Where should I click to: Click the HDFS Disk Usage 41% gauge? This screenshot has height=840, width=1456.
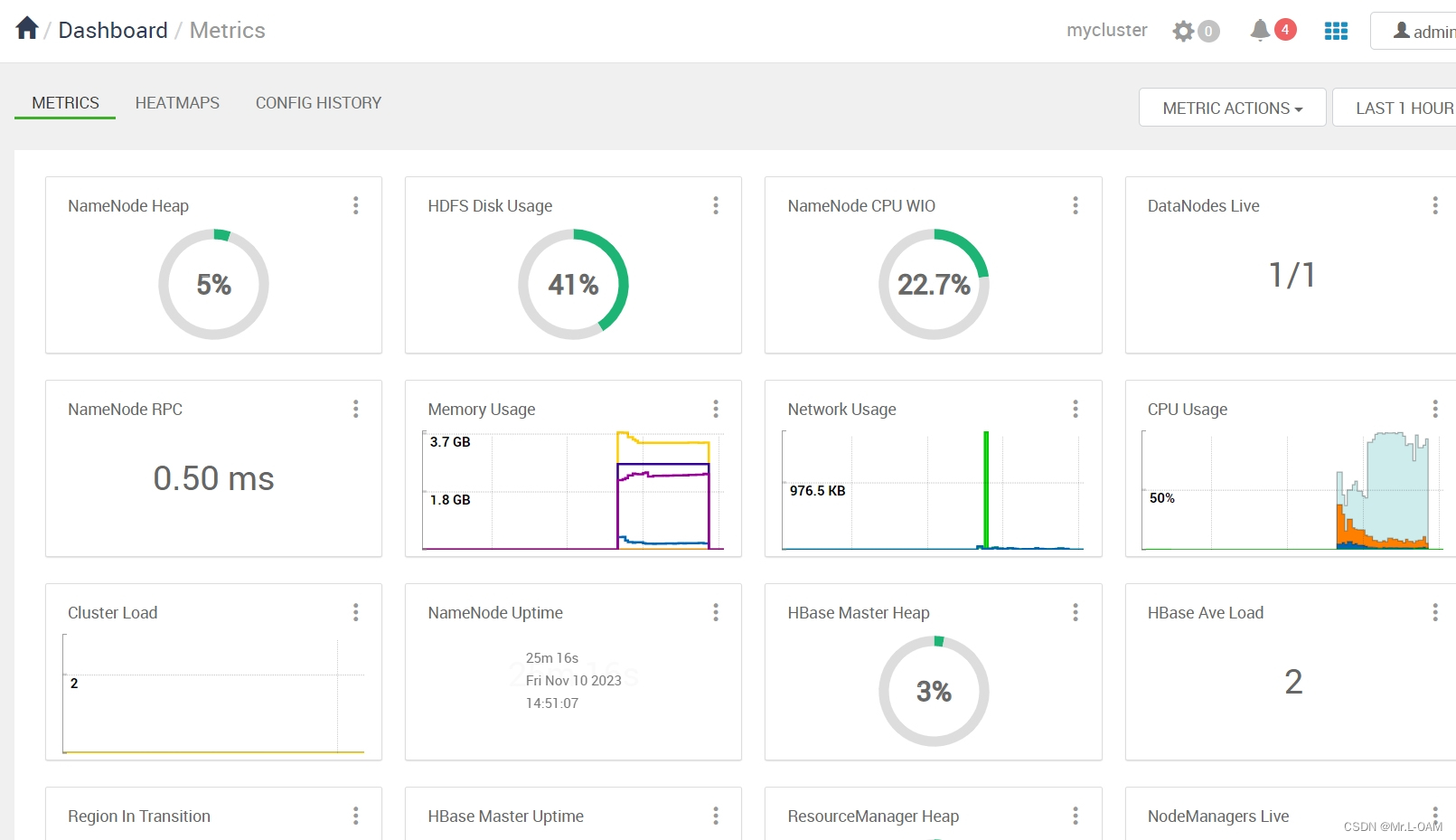[x=573, y=284]
